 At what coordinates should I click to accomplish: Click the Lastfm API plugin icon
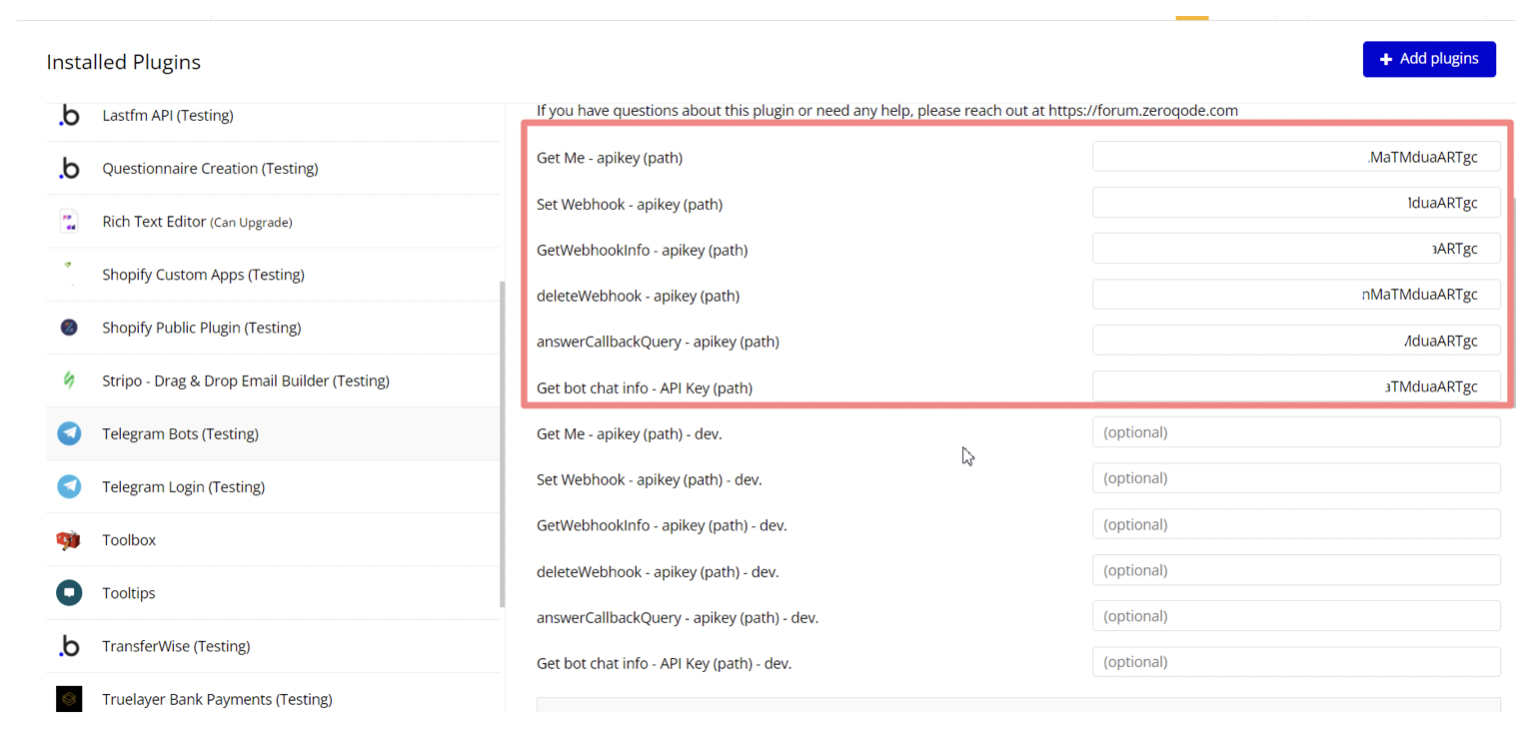tap(69, 116)
